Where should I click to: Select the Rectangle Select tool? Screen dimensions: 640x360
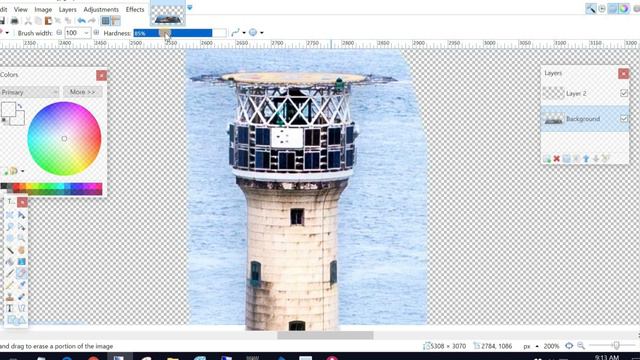[10, 215]
